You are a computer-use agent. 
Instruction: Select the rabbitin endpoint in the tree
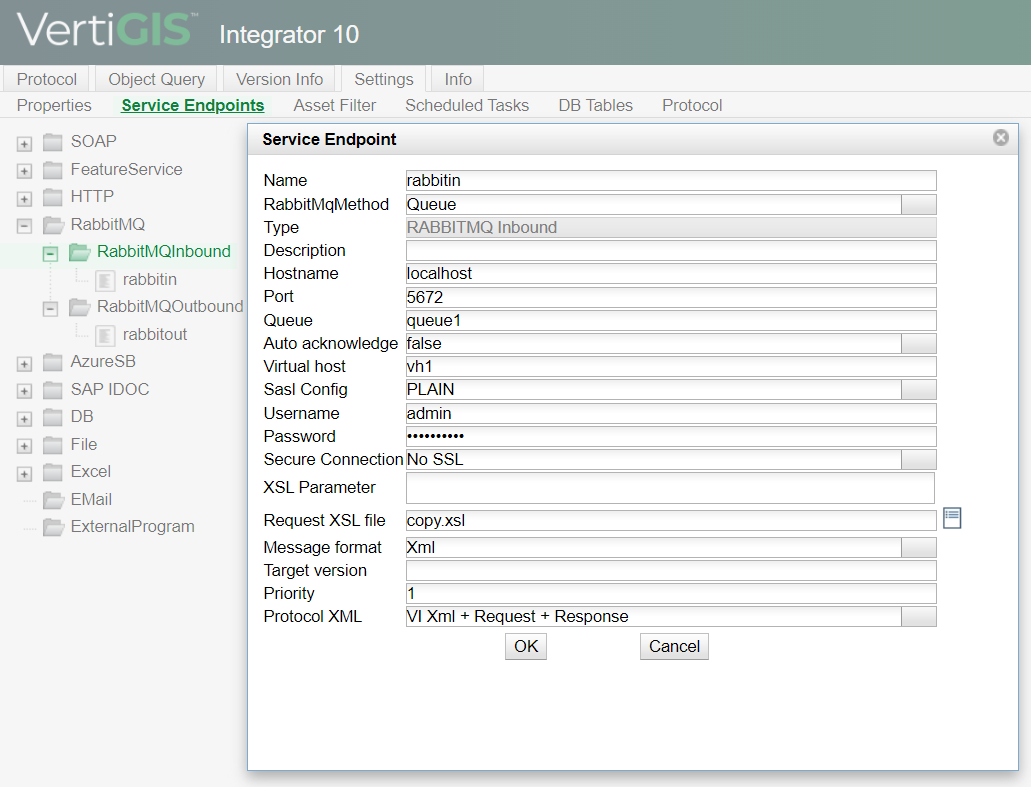point(149,279)
